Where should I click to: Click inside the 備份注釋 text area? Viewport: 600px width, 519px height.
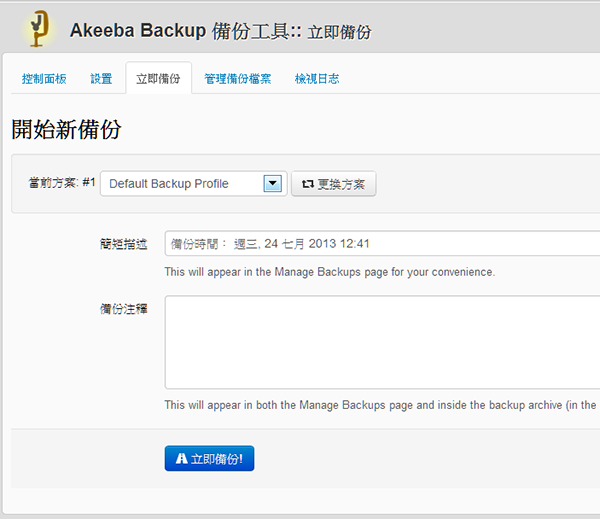pyautogui.click(x=380, y=341)
